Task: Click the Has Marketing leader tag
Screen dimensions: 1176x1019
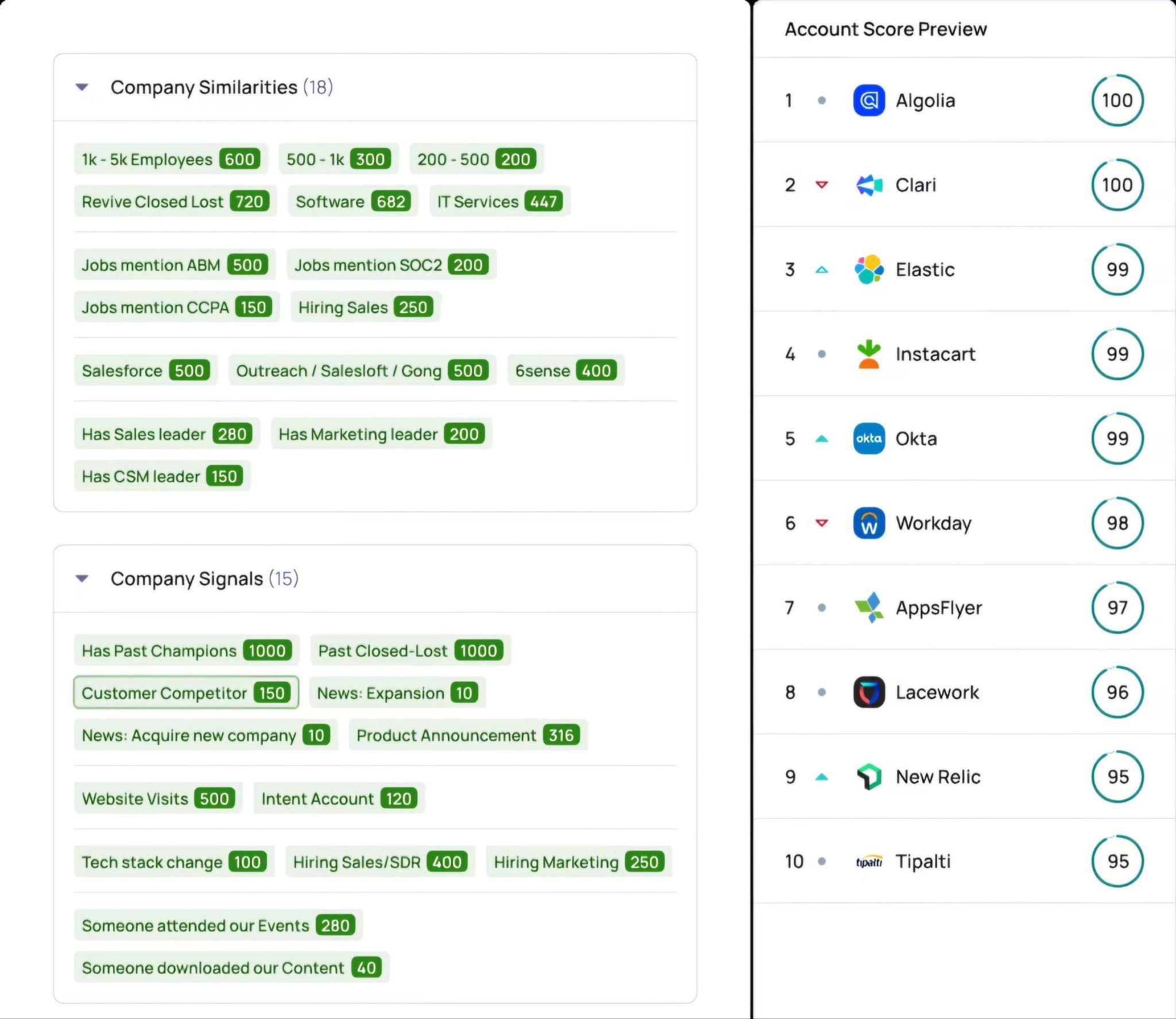Action: 382,434
